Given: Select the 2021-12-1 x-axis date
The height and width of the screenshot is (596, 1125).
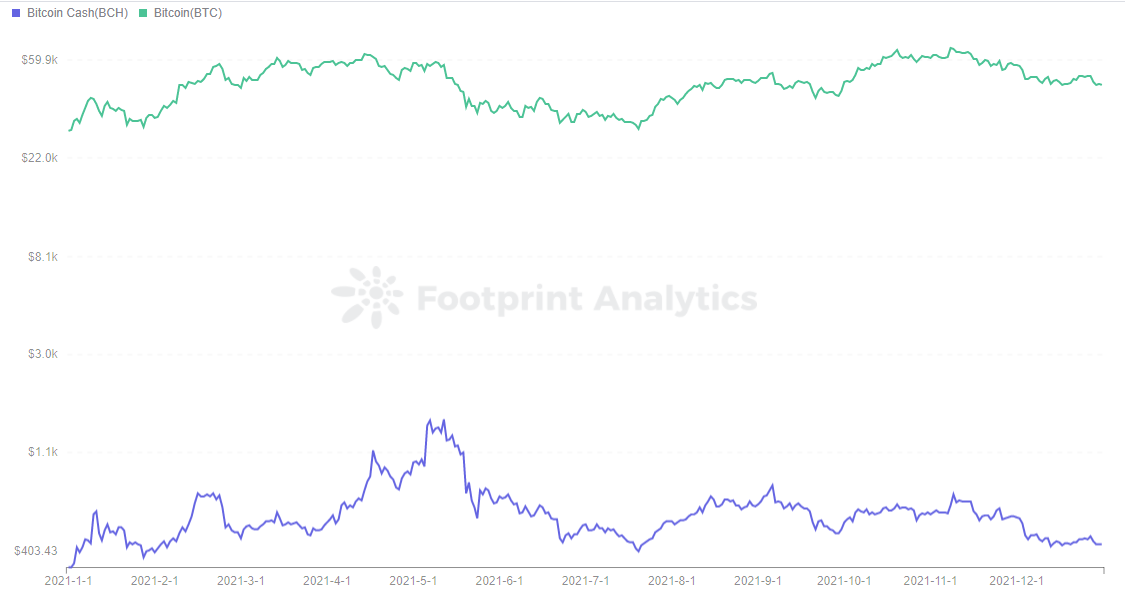Looking at the screenshot, I should click(x=1016, y=580).
